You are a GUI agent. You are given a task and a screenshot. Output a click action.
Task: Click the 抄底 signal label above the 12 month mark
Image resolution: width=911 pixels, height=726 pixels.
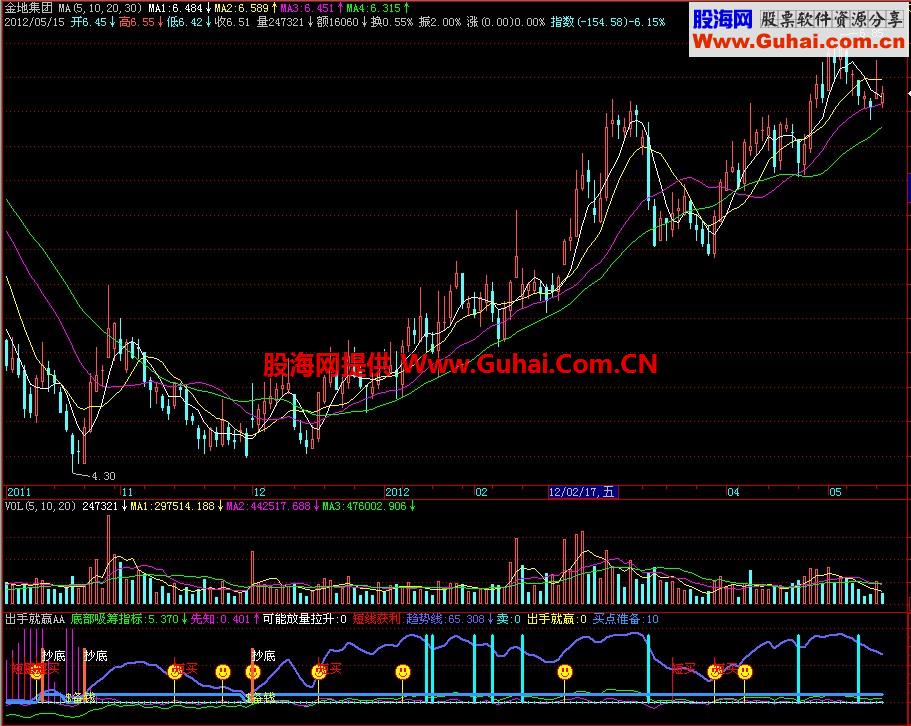(x=264, y=656)
